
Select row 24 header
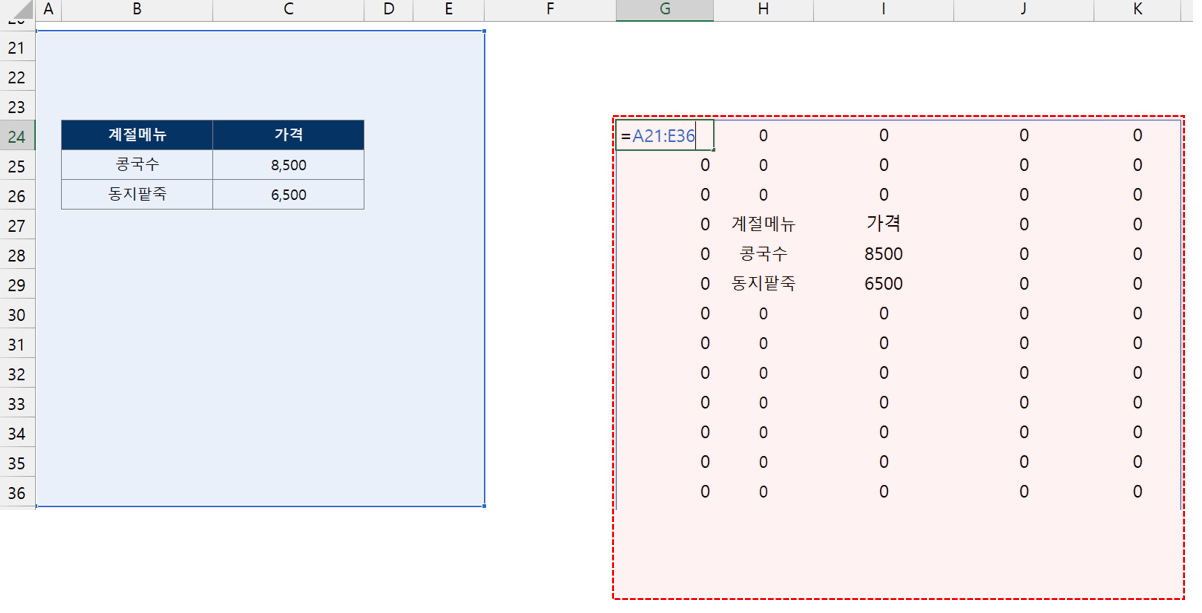click(x=17, y=136)
